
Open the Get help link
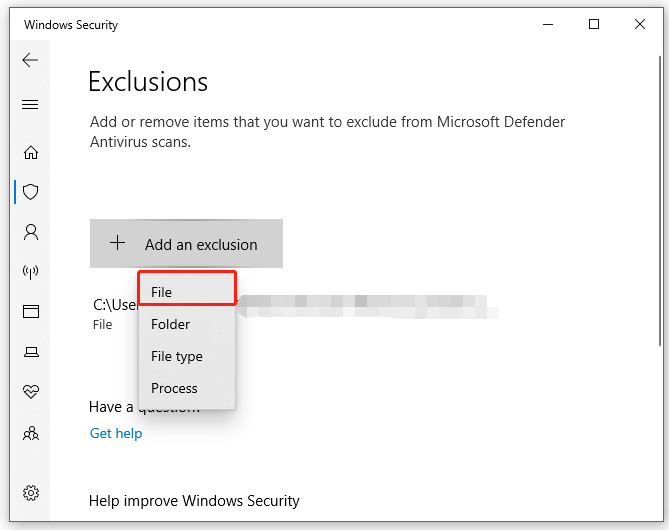point(116,433)
